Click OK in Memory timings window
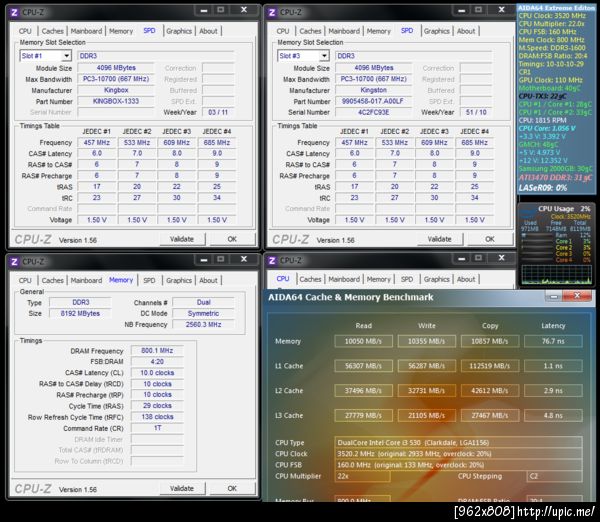 [232, 489]
